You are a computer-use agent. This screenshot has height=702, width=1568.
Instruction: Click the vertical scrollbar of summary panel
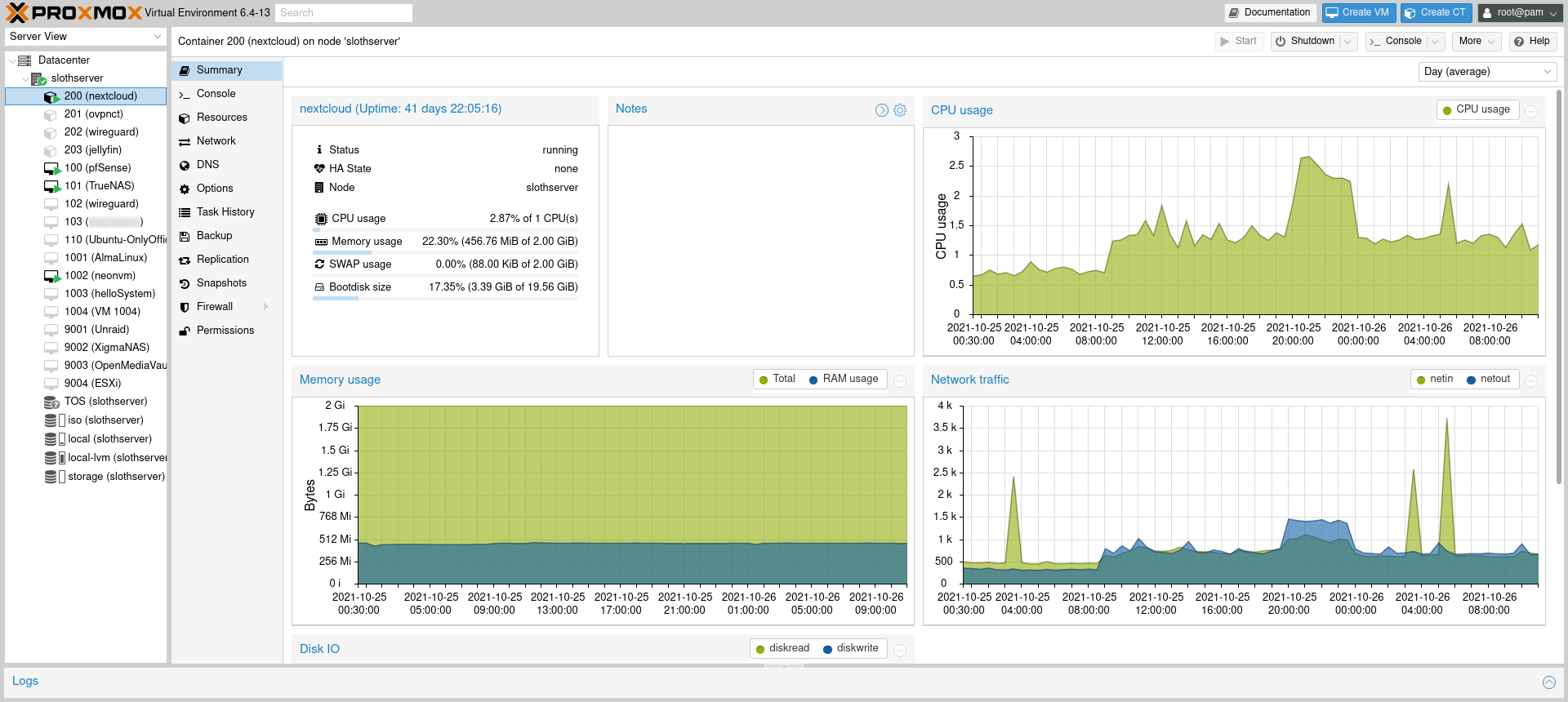point(1560,286)
